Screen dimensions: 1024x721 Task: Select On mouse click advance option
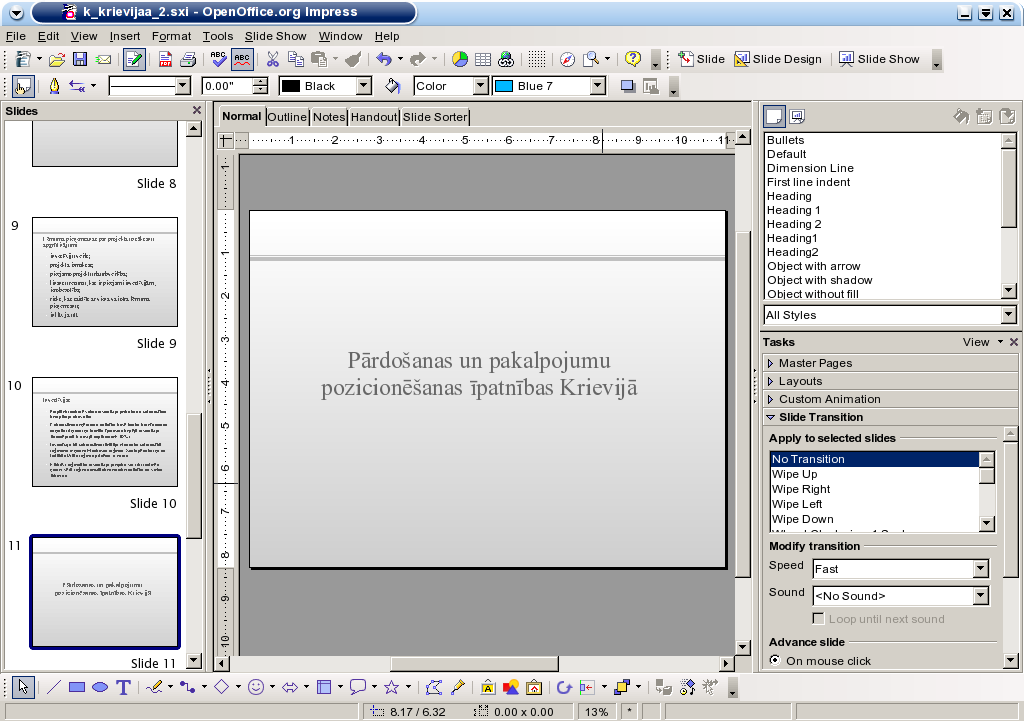pyautogui.click(x=775, y=660)
